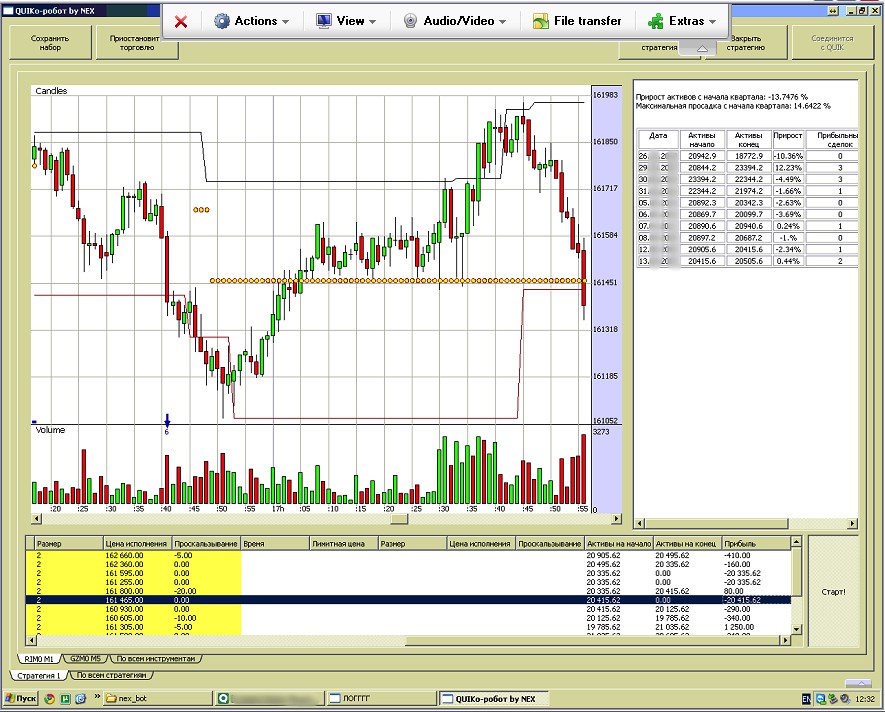This screenshot has width=885, height=712.
Task: Open File transfer in the remote toolbar
Action: (577, 21)
